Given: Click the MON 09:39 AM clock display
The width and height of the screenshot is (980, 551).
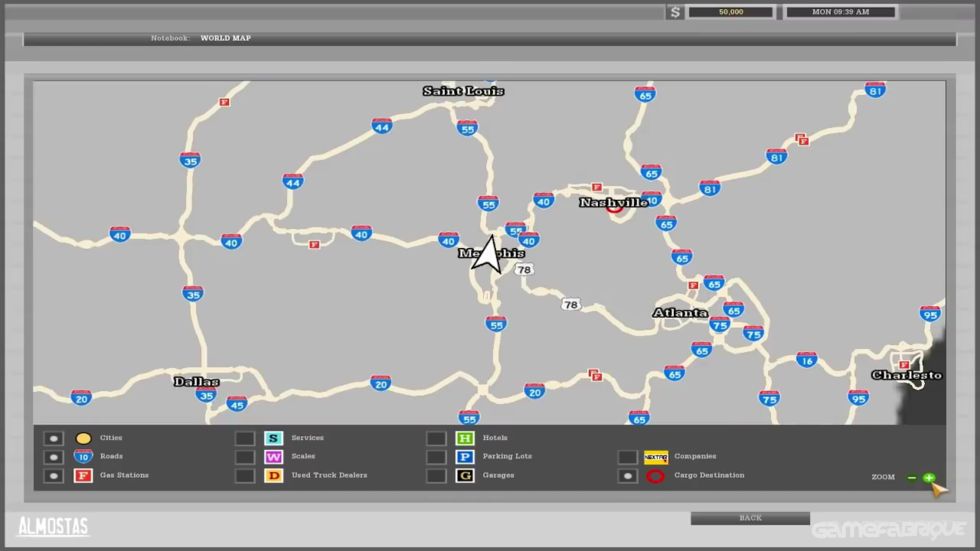Looking at the screenshot, I should pos(841,12).
